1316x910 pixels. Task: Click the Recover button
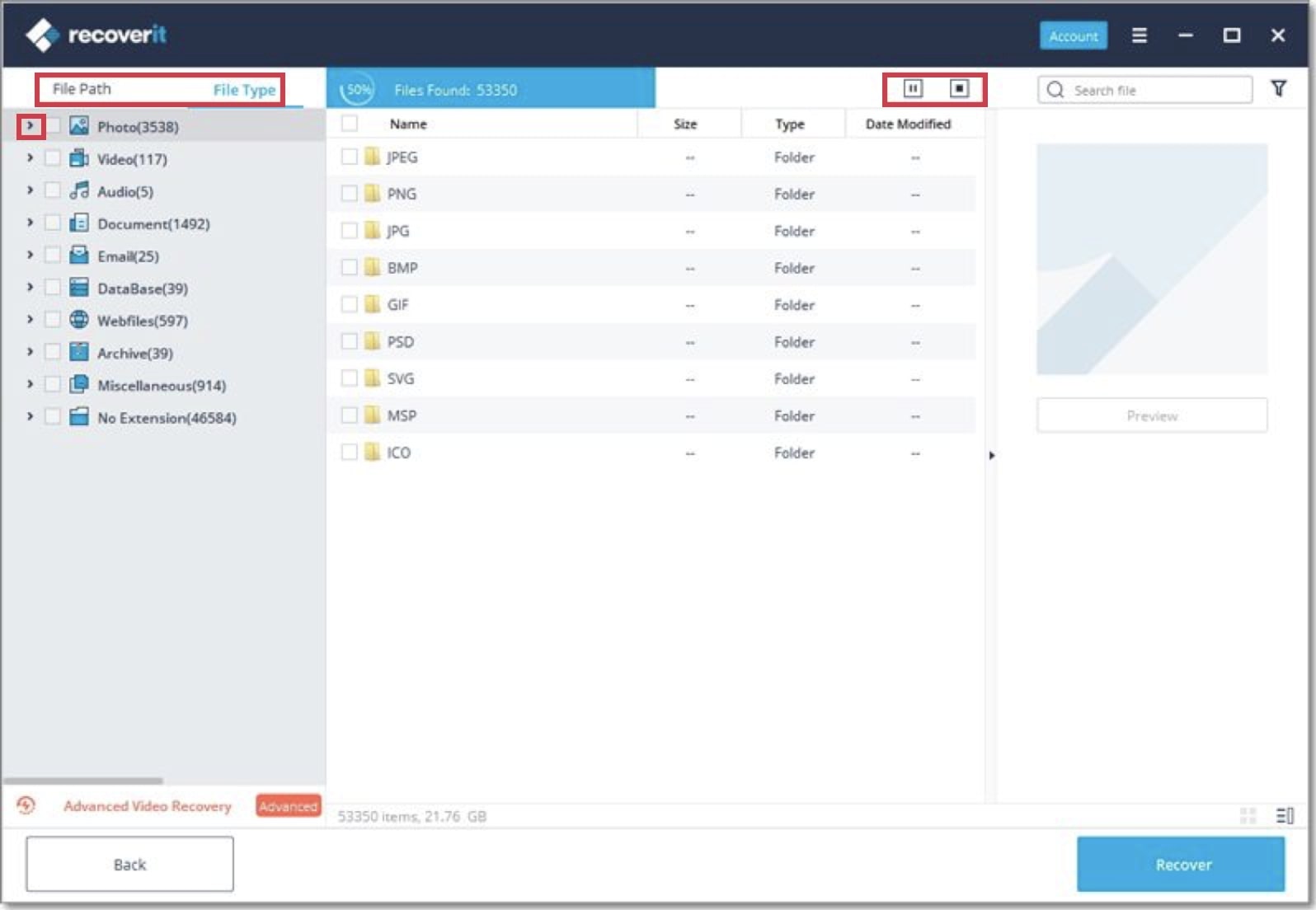pyautogui.click(x=1181, y=864)
